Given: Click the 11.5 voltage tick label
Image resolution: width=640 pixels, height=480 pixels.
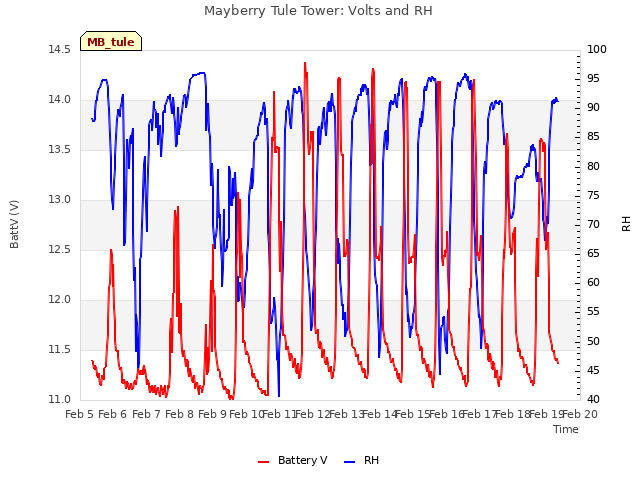Looking at the screenshot, I should point(60,349).
